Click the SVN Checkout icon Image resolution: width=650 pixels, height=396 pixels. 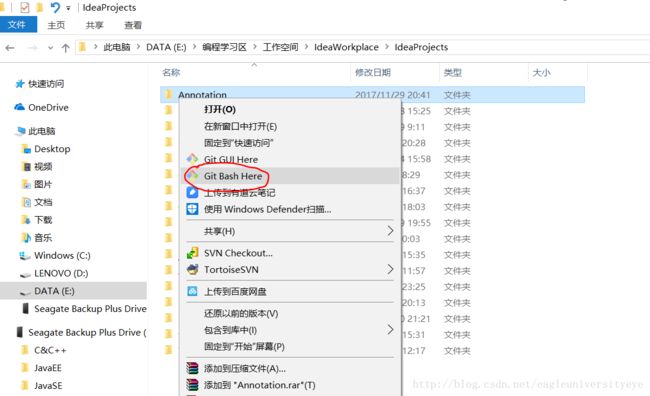point(192,253)
